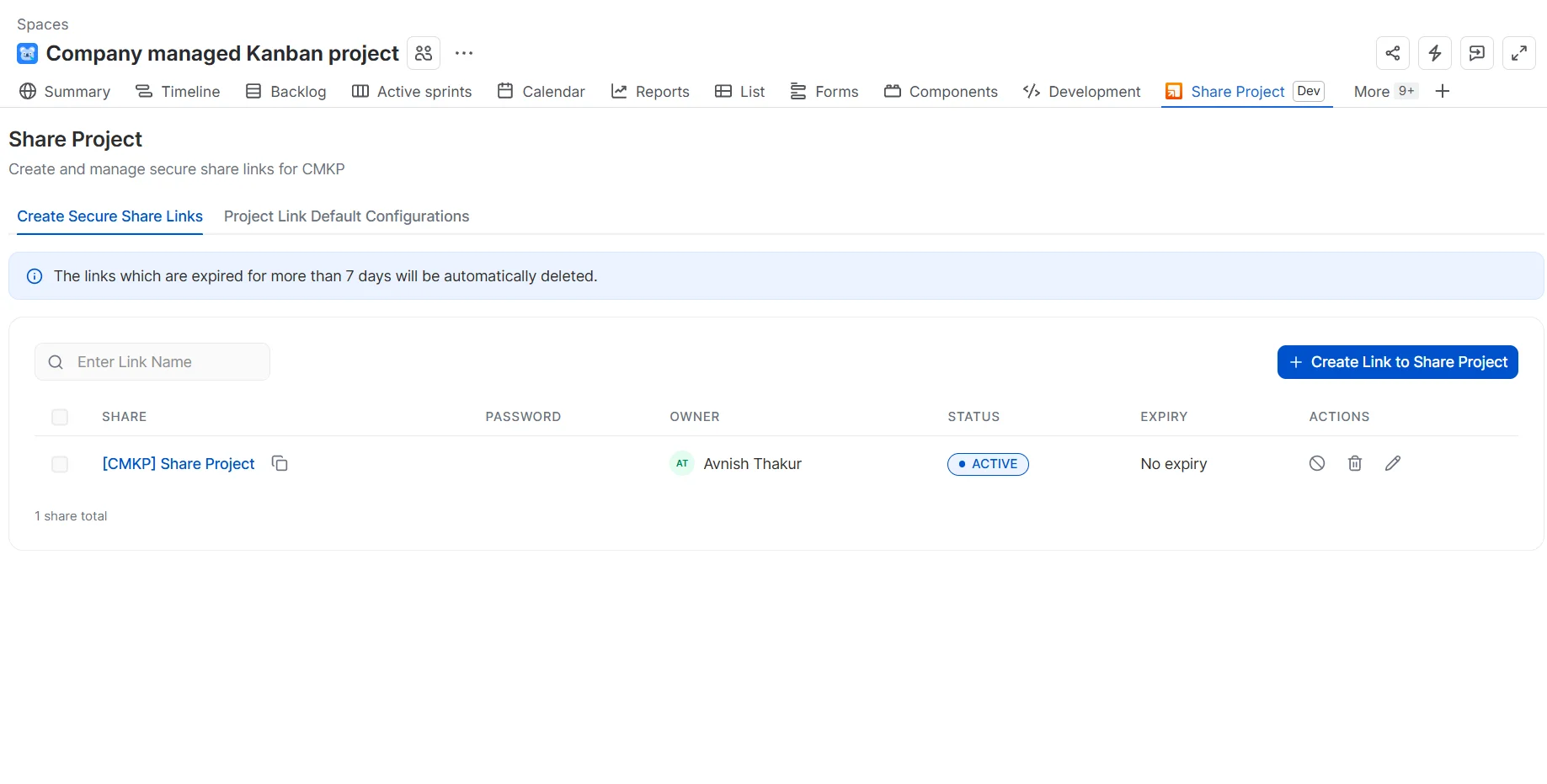
Task: Open the Active sprints tab
Action: click(x=412, y=91)
